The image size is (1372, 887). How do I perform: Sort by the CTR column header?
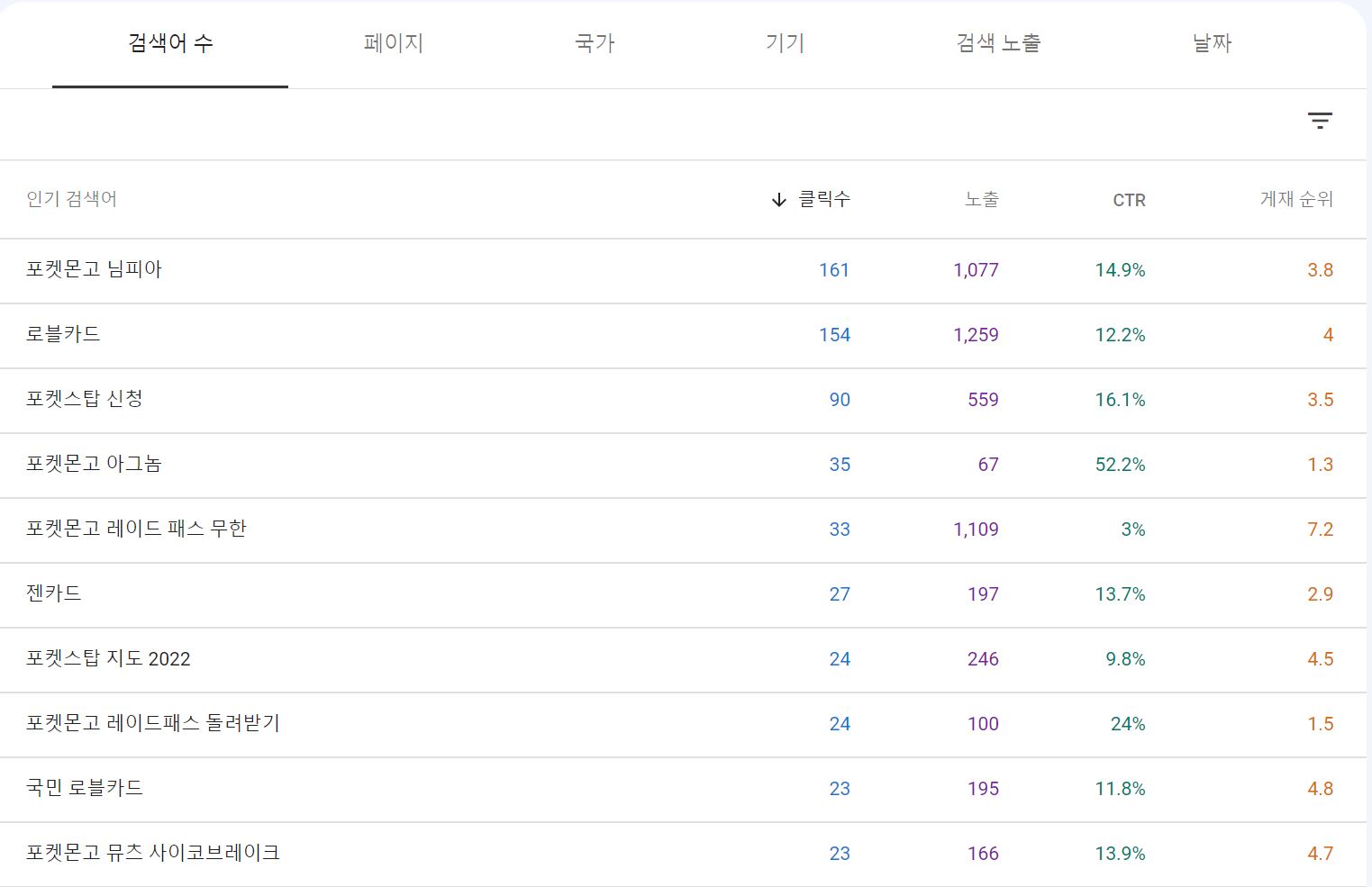(1130, 200)
